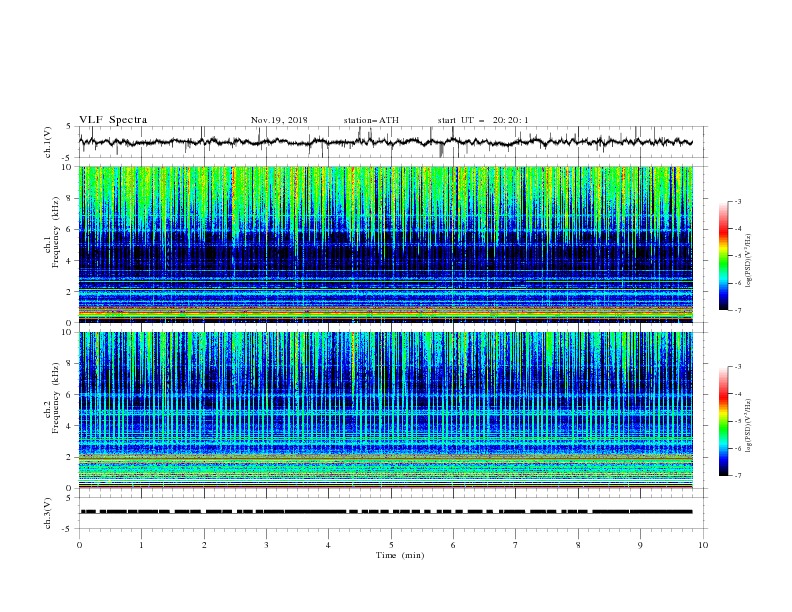Click time axis tick label "1"
The width and height of the screenshot is (792, 612).
click(141, 545)
